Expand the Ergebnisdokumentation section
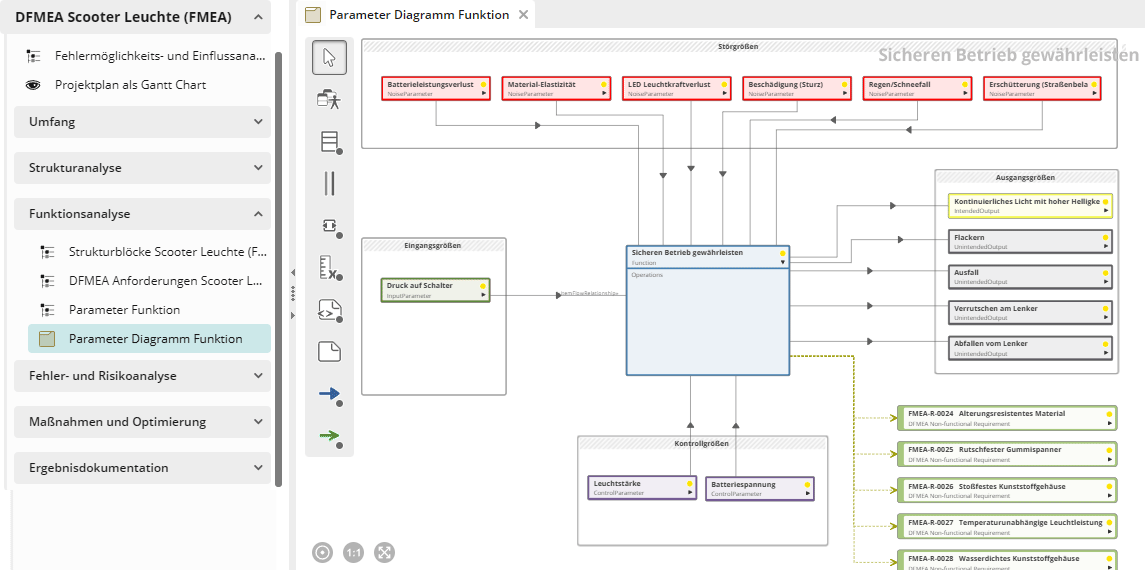This screenshot has width=1146, height=570. click(x=258, y=468)
